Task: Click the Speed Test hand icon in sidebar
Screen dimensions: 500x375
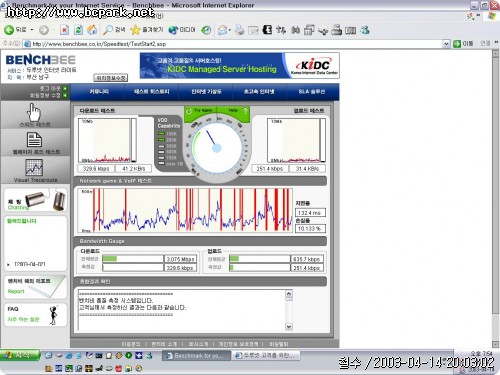Action: 34,113
